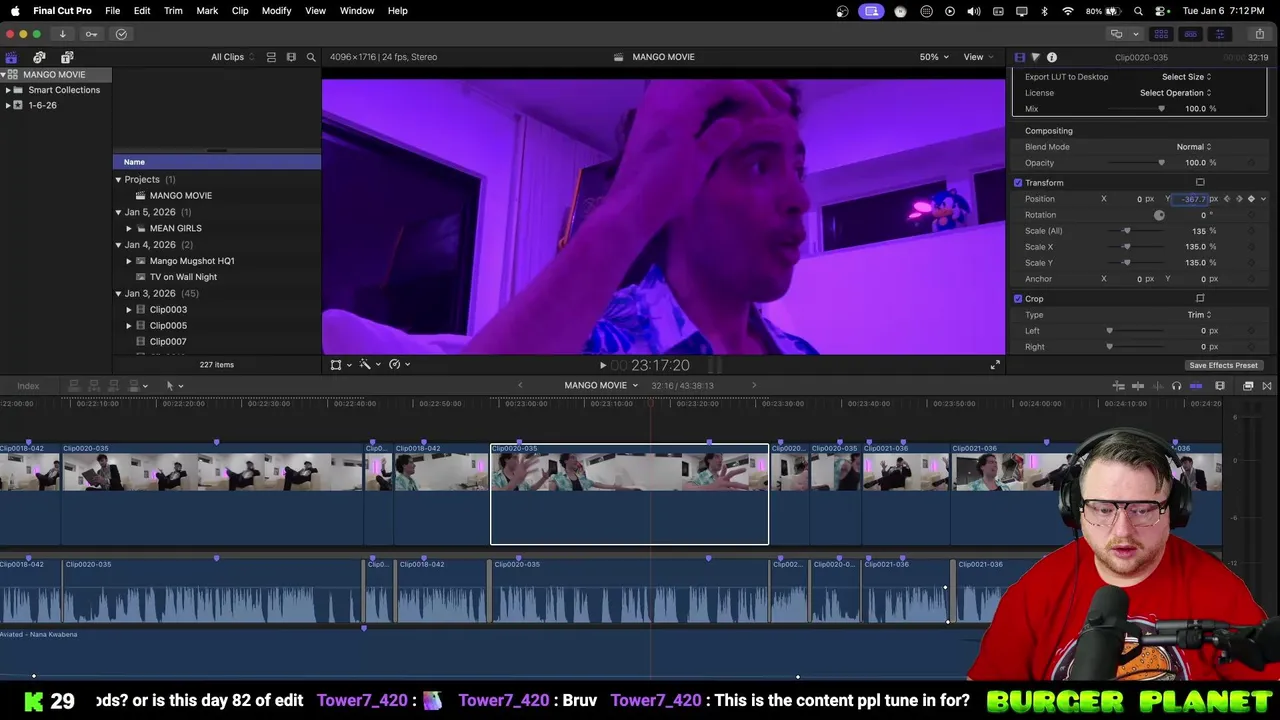The width and height of the screenshot is (1280, 720).
Task: Collapse the Projects group
Action: (118, 180)
